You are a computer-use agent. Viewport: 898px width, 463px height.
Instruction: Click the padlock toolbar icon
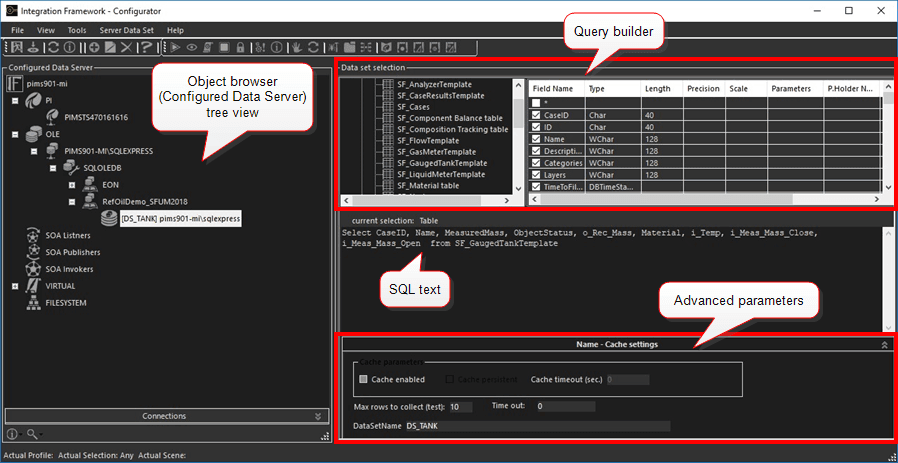tap(241, 48)
